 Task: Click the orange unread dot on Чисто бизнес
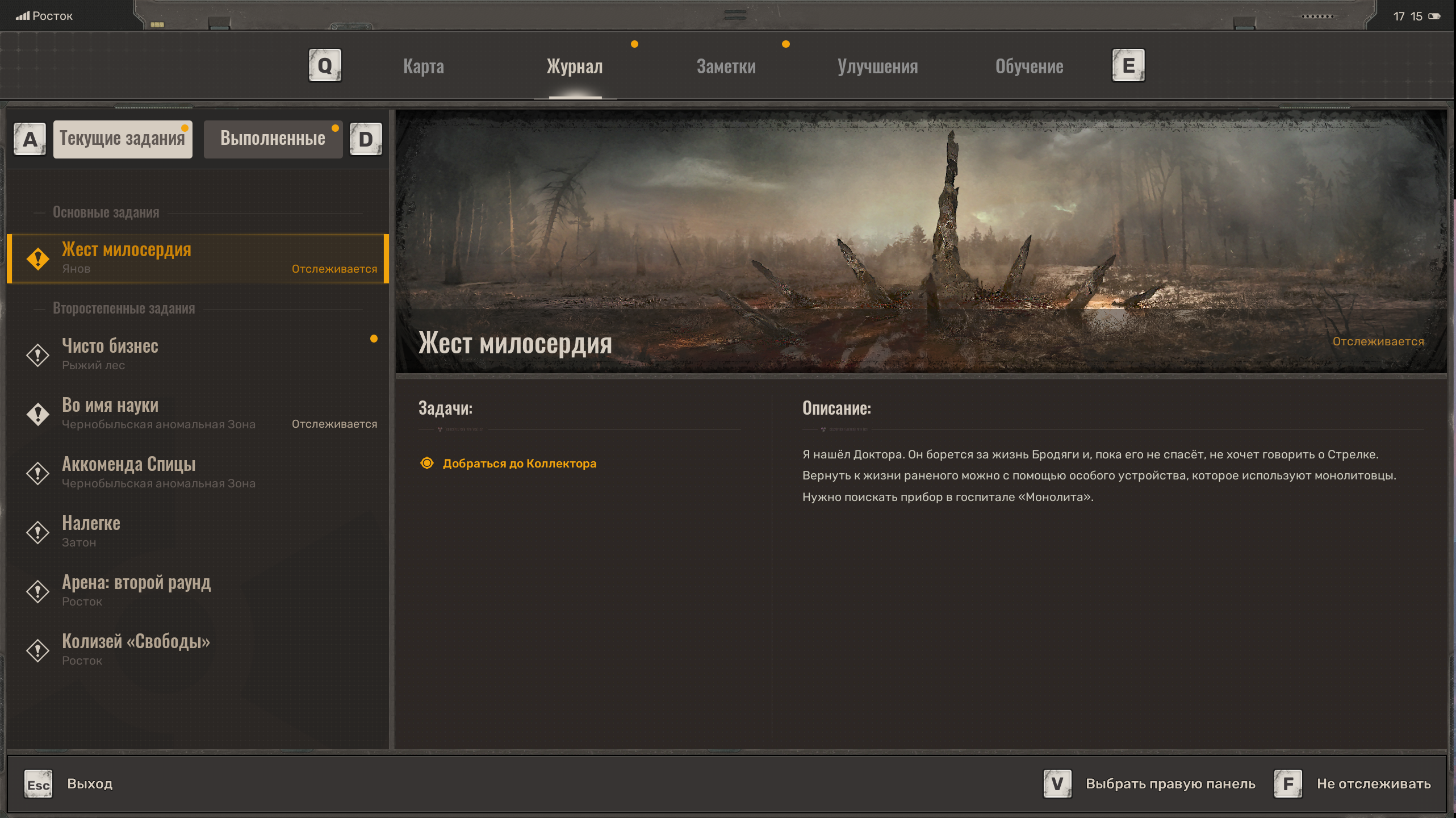[374, 339]
